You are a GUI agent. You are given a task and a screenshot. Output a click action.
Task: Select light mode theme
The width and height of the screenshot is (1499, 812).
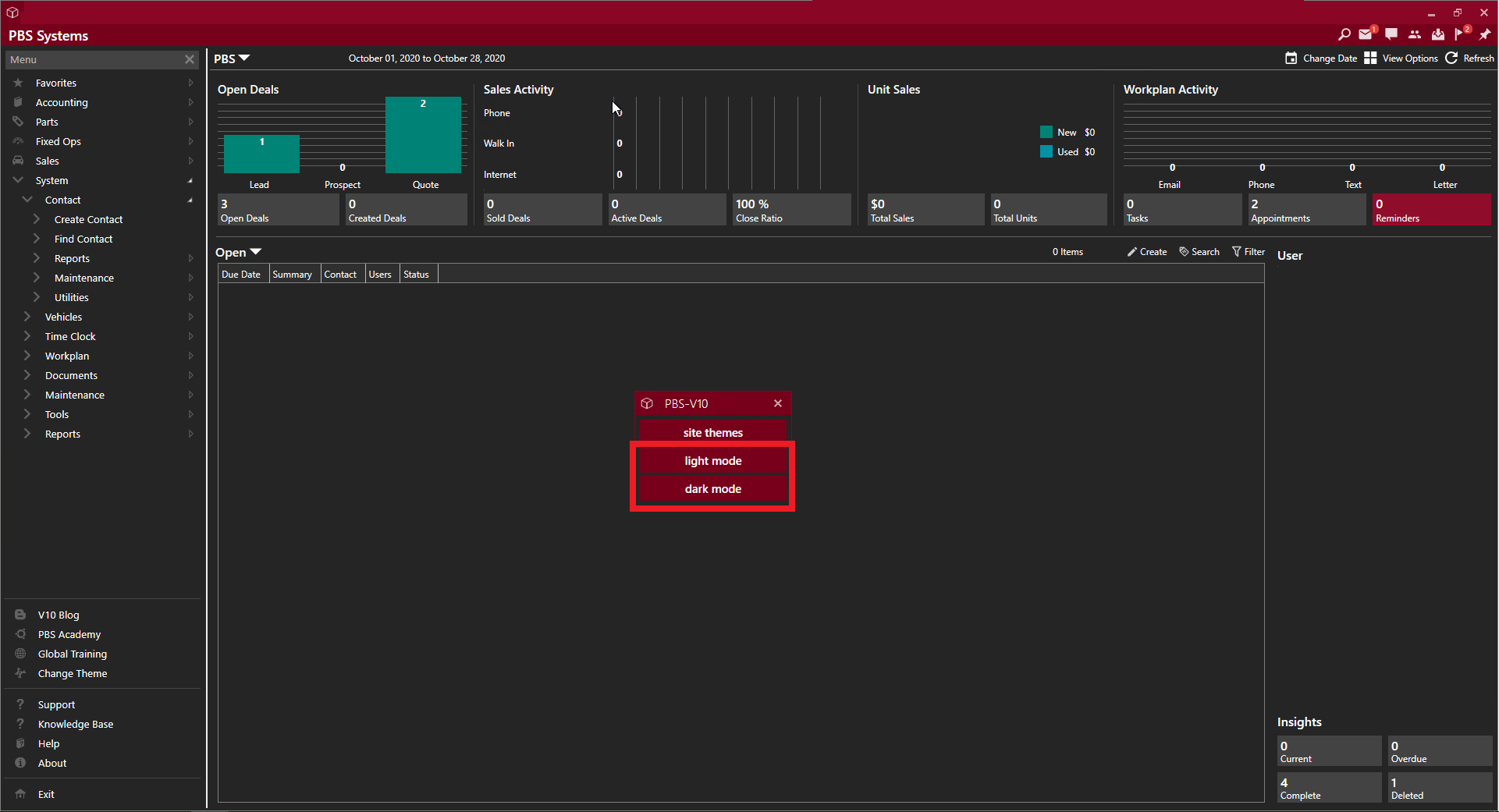[x=712, y=461]
